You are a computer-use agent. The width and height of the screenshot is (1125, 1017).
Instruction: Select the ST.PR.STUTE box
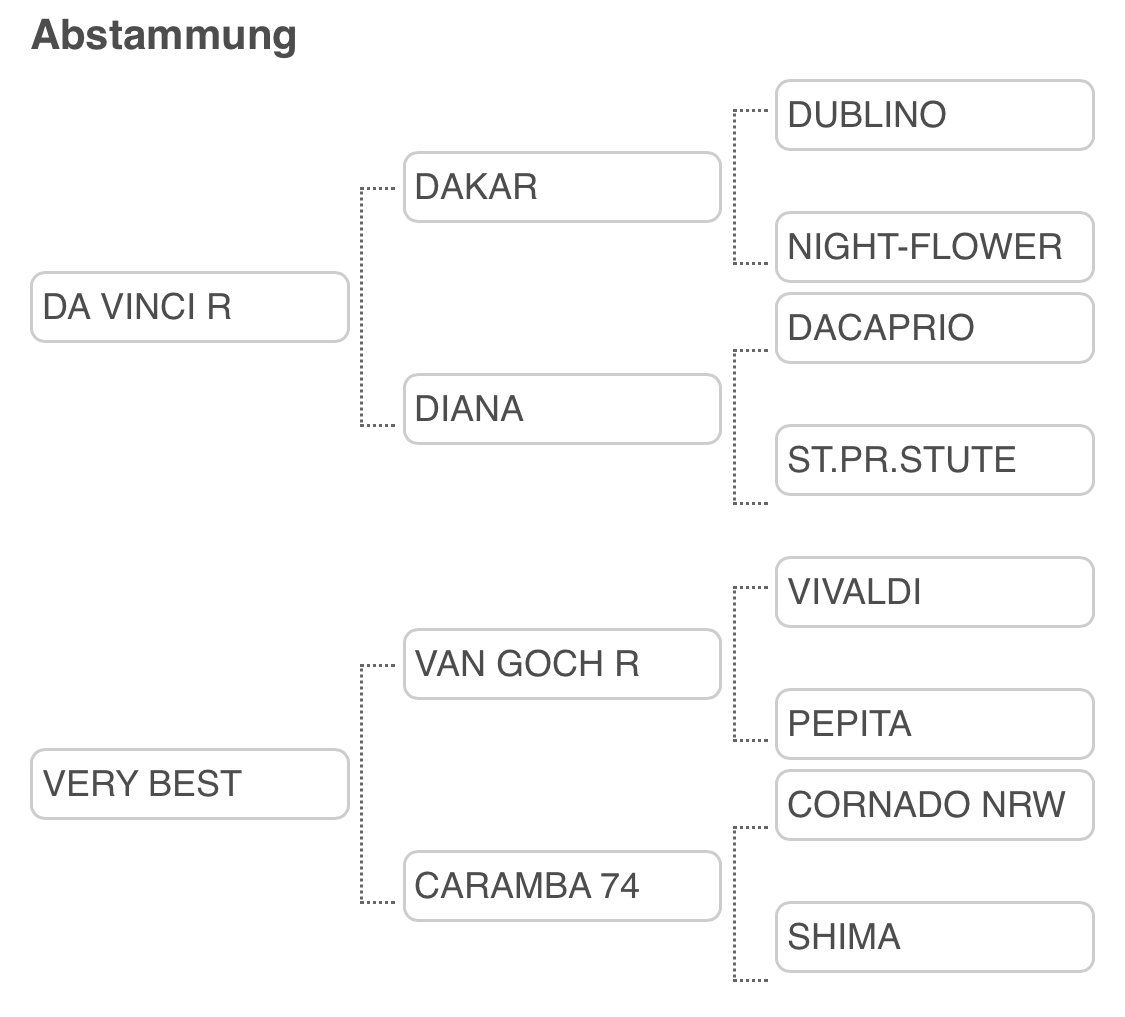click(x=934, y=460)
